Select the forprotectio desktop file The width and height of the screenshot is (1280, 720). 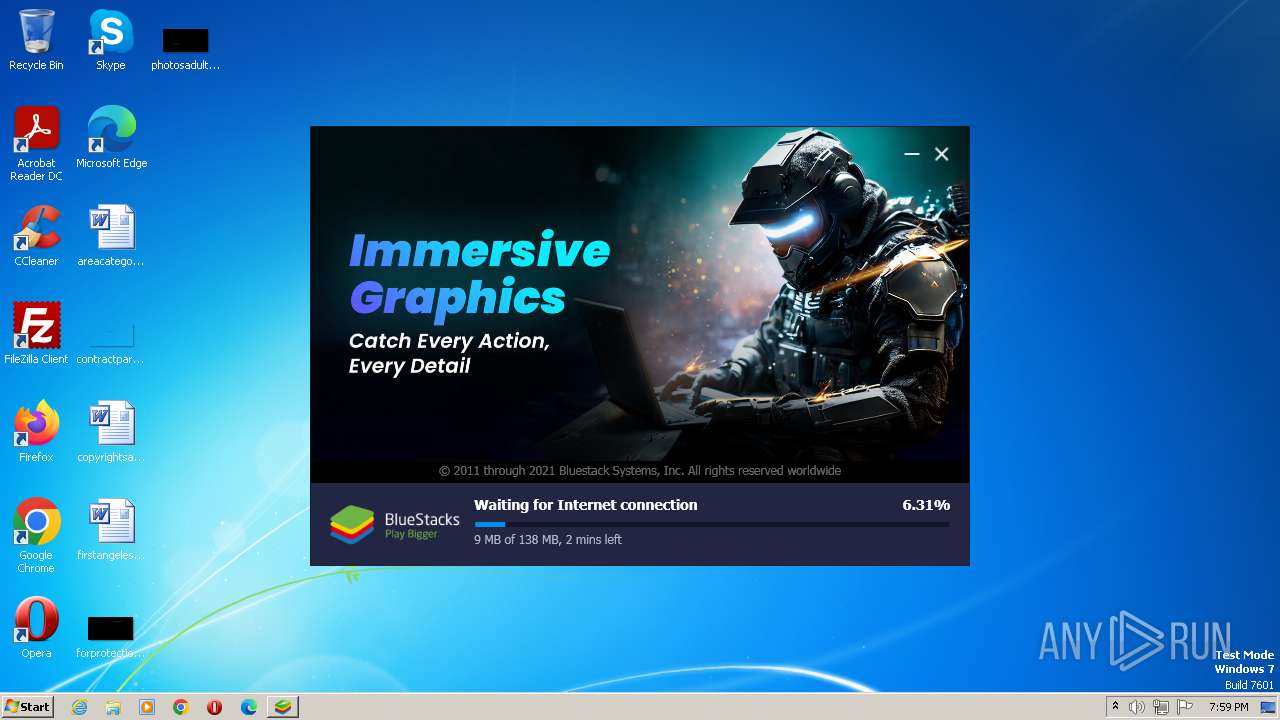(111, 637)
